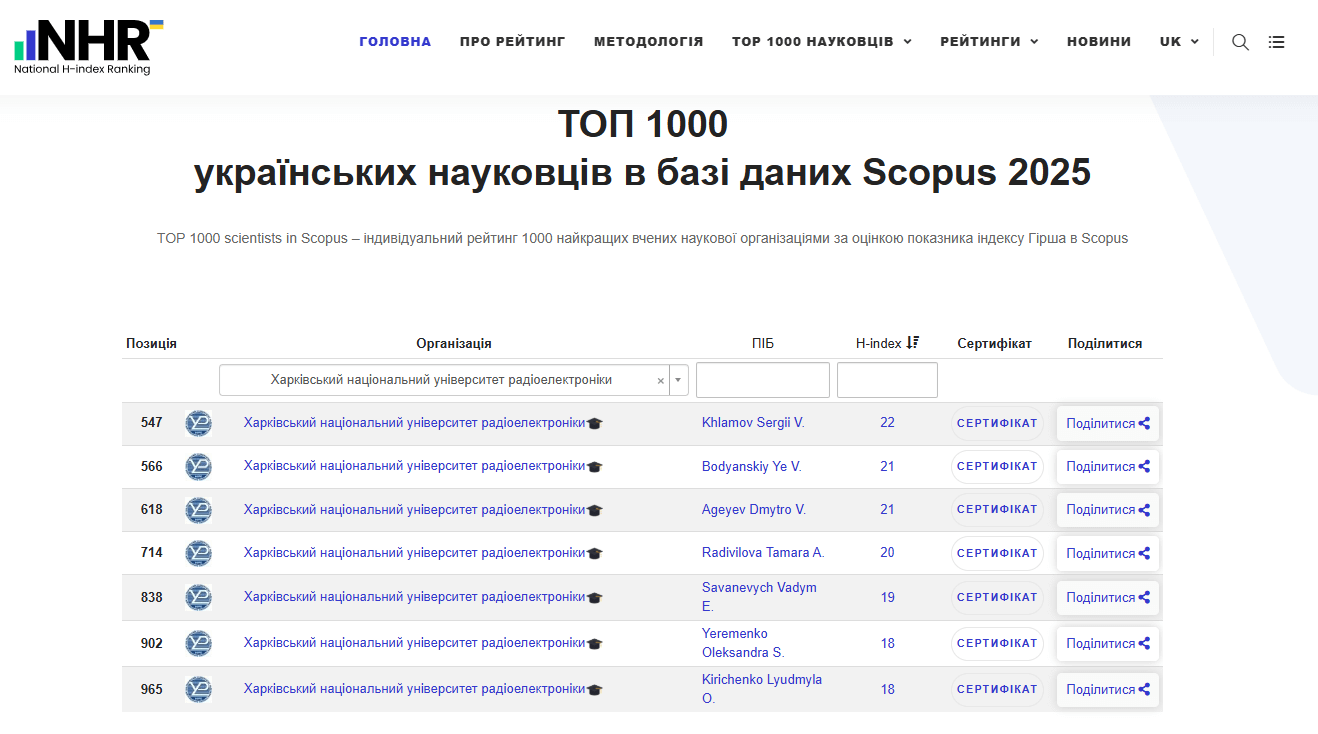
Task: Open the Новини menu item
Action: point(1098,42)
